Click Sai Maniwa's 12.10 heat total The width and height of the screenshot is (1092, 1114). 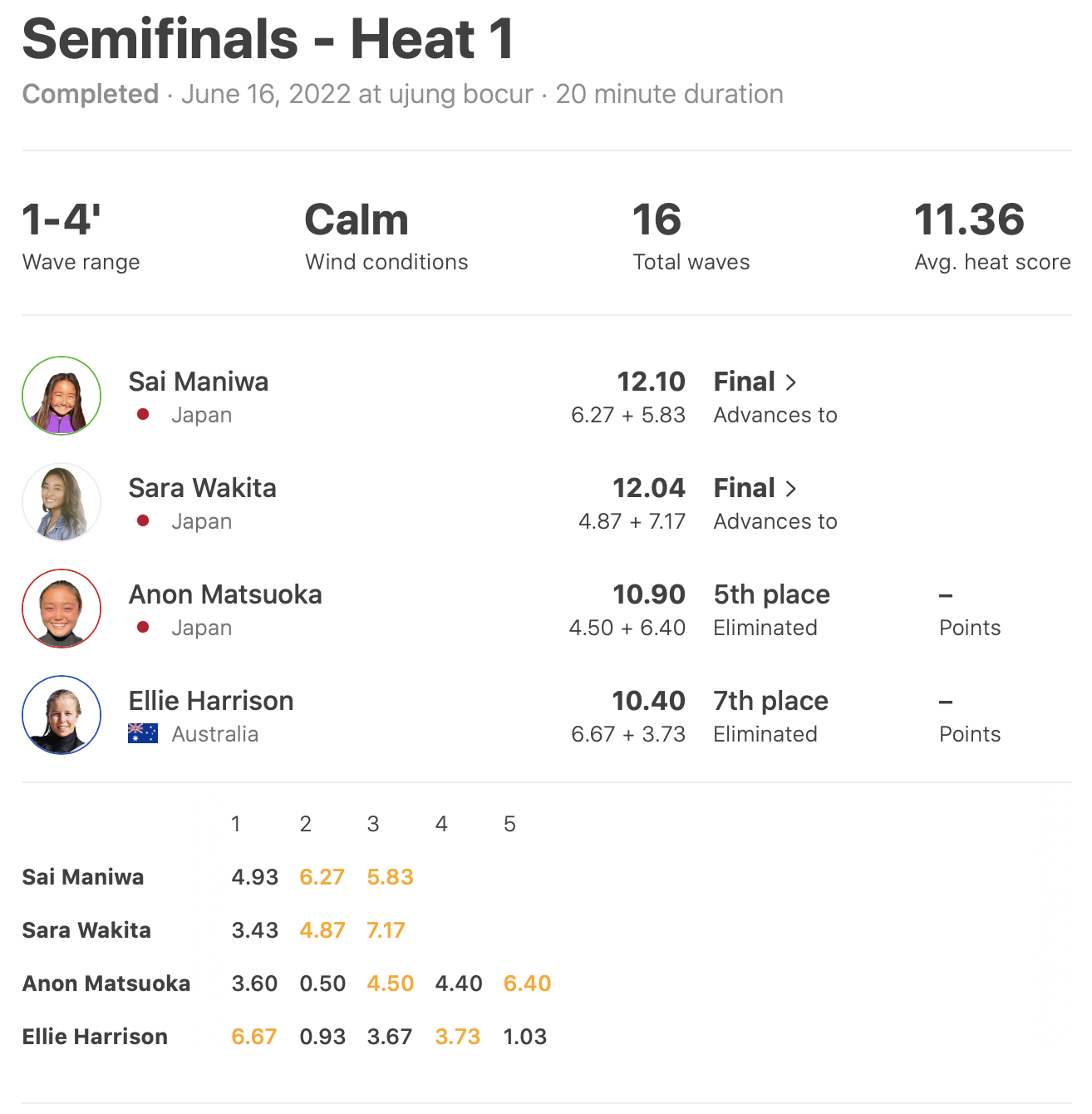[651, 382]
